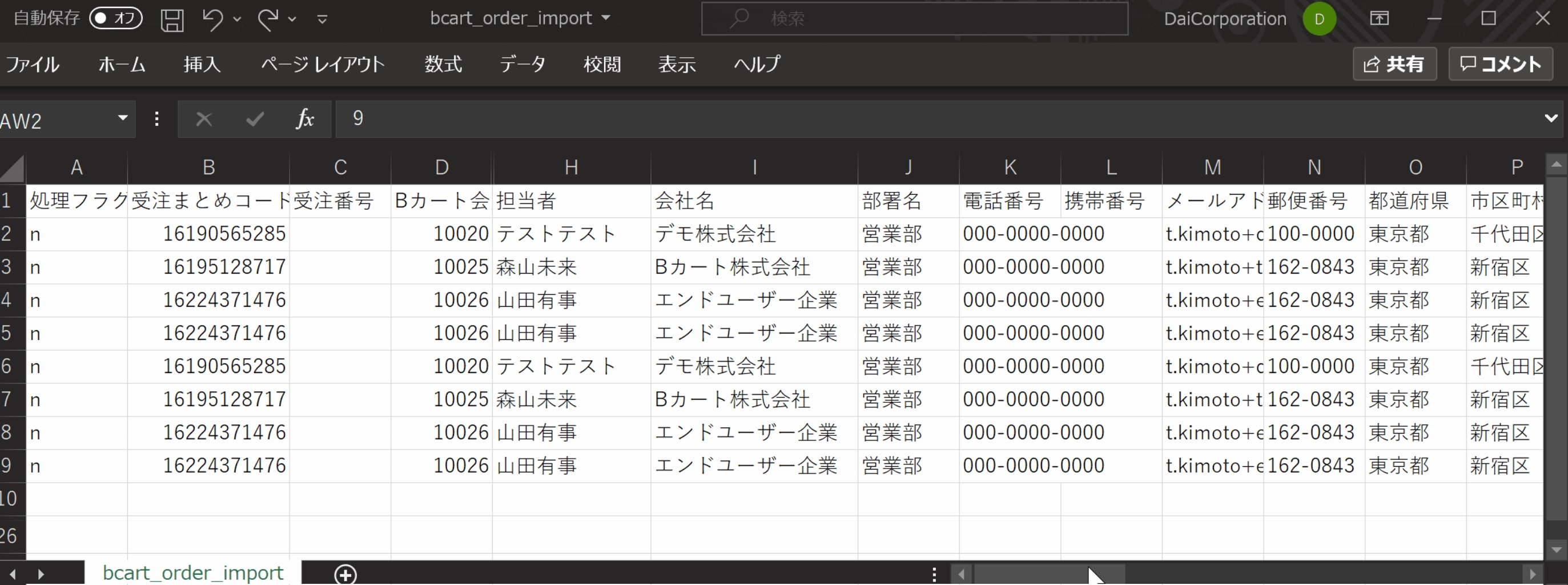
Task: Open the 校閲 ribbon tab
Action: pyautogui.click(x=602, y=64)
